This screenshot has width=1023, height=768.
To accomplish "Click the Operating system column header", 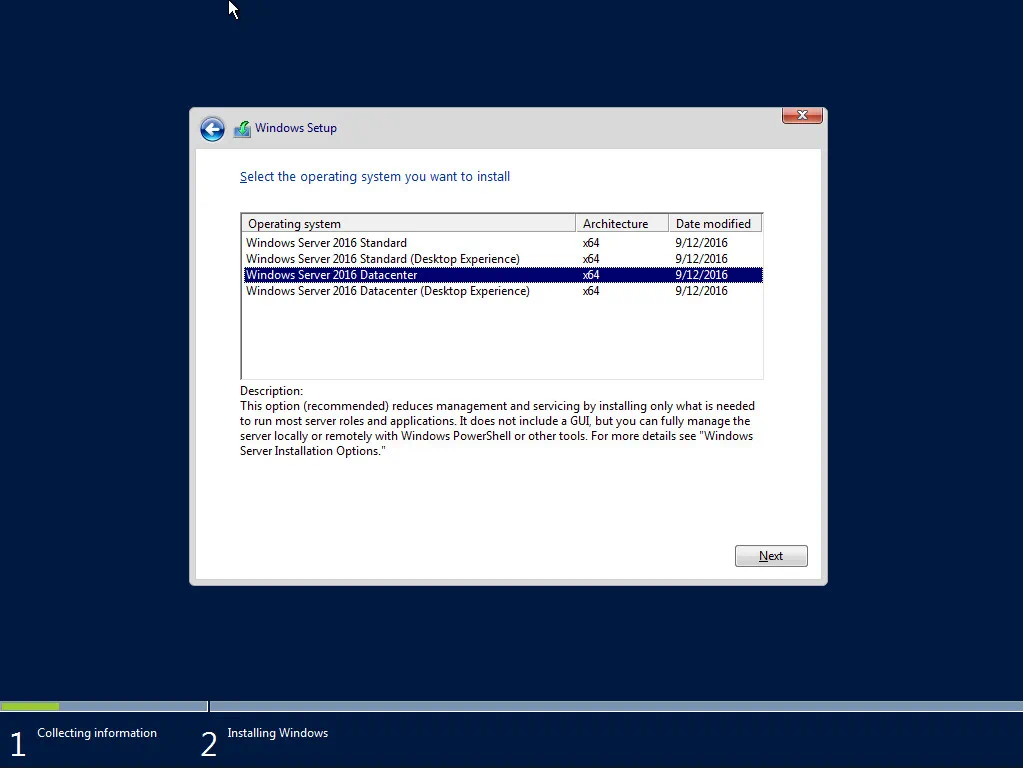I will [x=294, y=223].
